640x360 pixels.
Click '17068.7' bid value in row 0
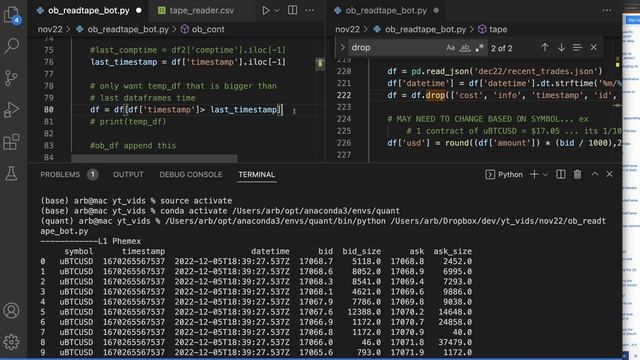point(316,261)
